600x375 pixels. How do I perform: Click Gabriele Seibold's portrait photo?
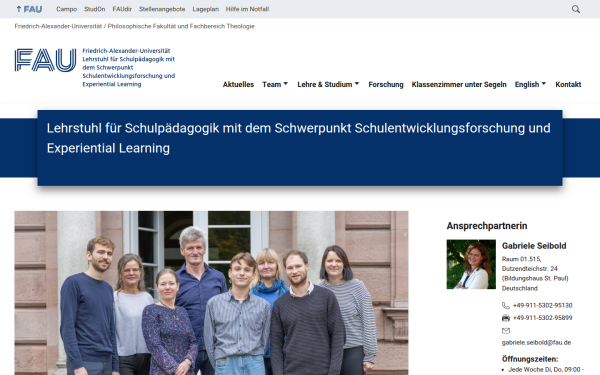(x=471, y=264)
